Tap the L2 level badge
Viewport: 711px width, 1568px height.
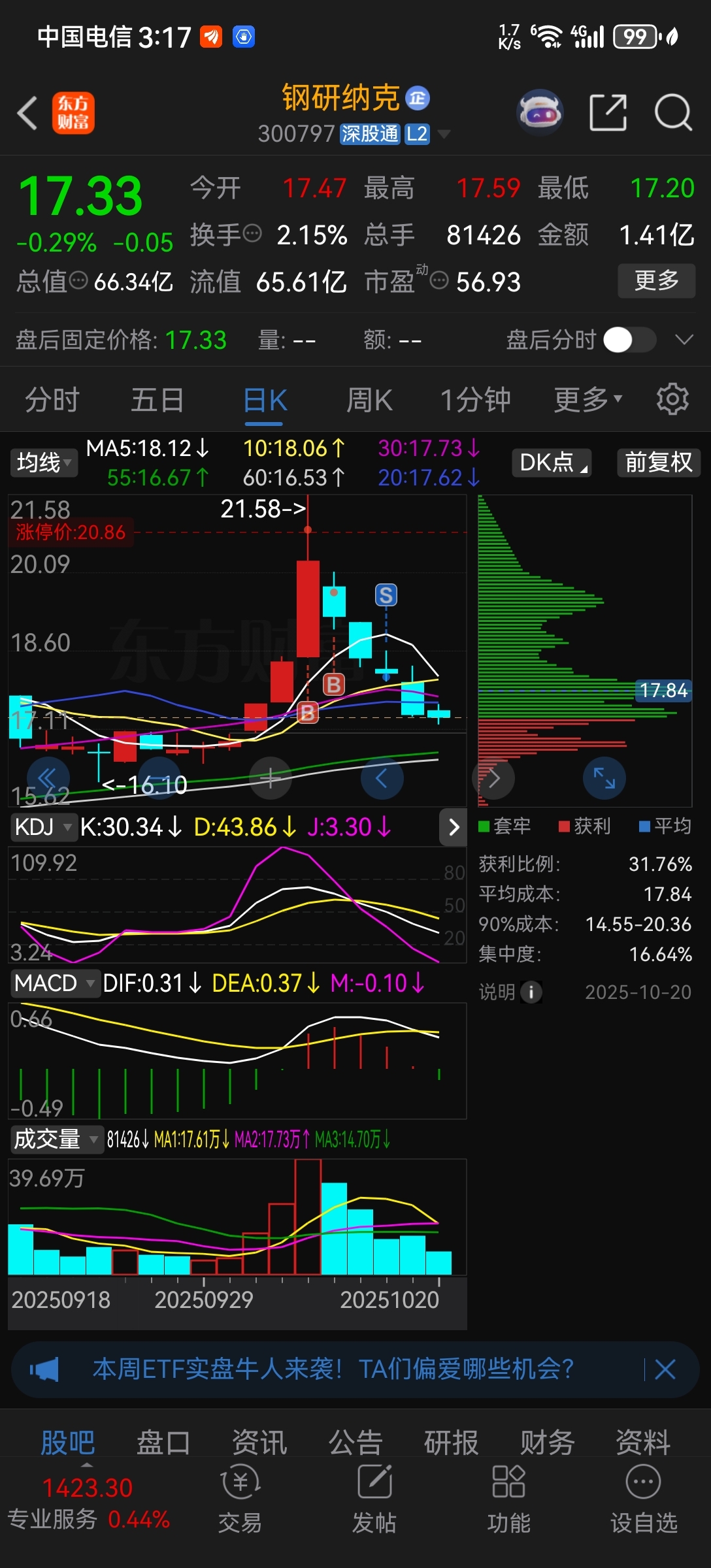pos(417,134)
